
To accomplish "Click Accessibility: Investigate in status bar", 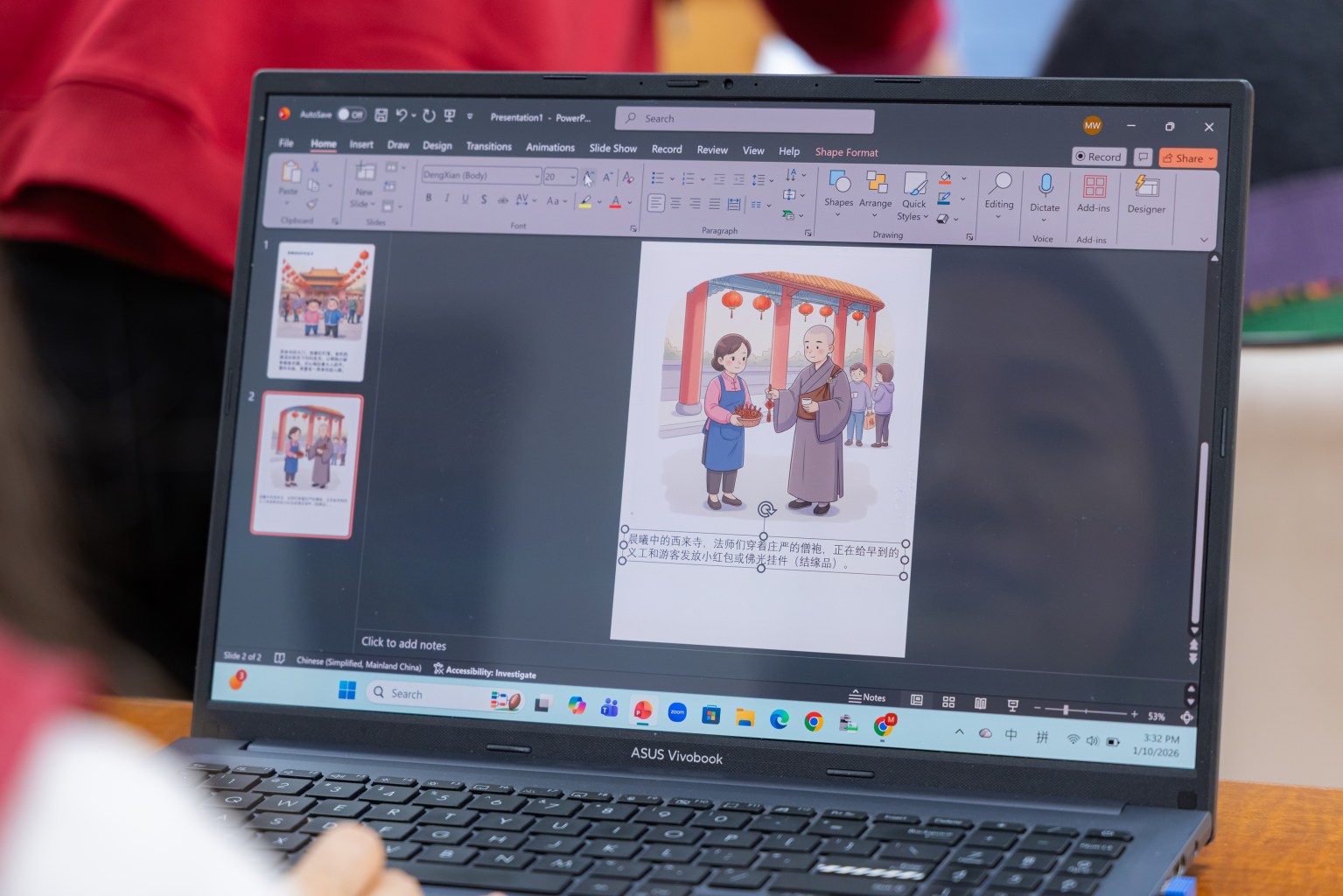I will [x=486, y=672].
